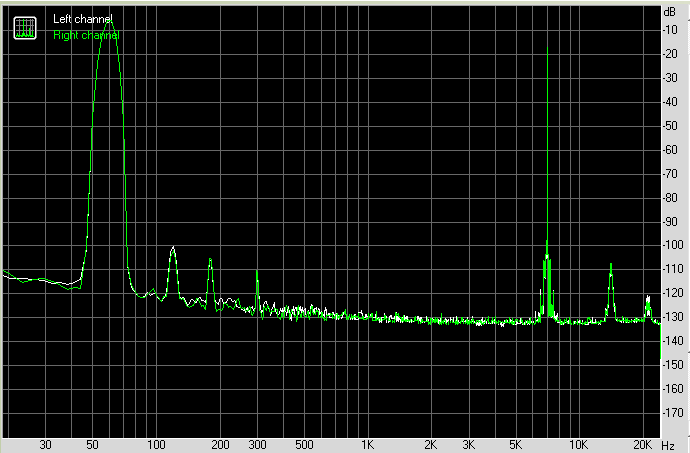Click the 30 frequency axis label
The height and width of the screenshot is (453, 690).
[x=45, y=443]
